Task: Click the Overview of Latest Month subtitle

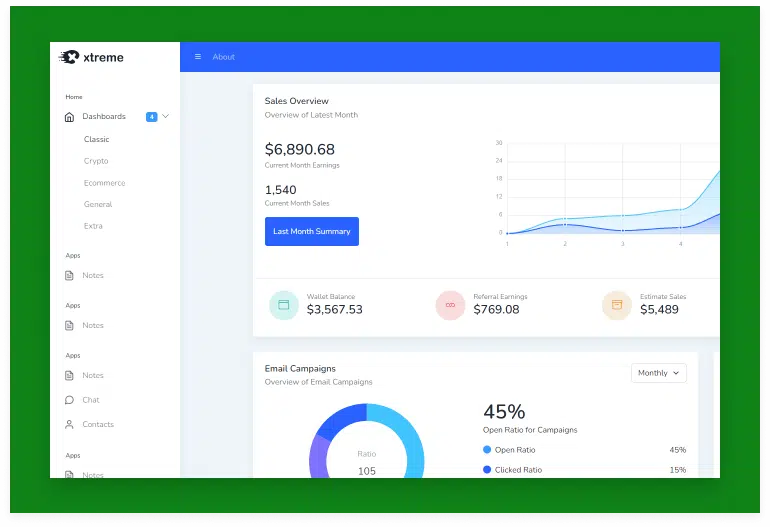Action: tap(311, 115)
